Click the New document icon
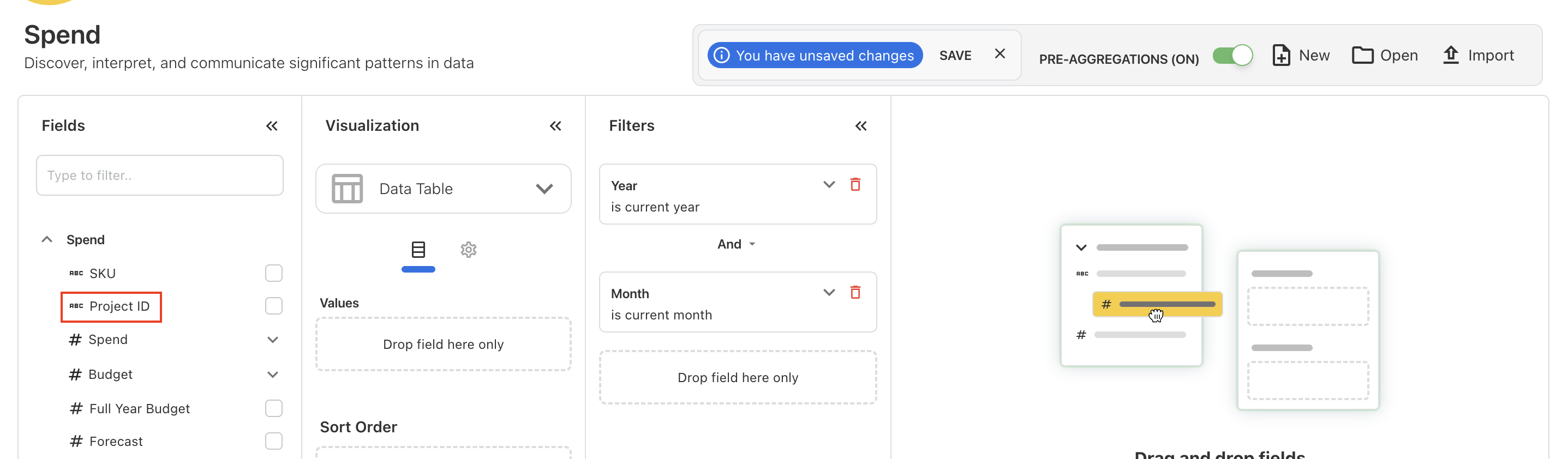The width and height of the screenshot is (1568, 459). pyautogui.click(x=1280, y=55)
